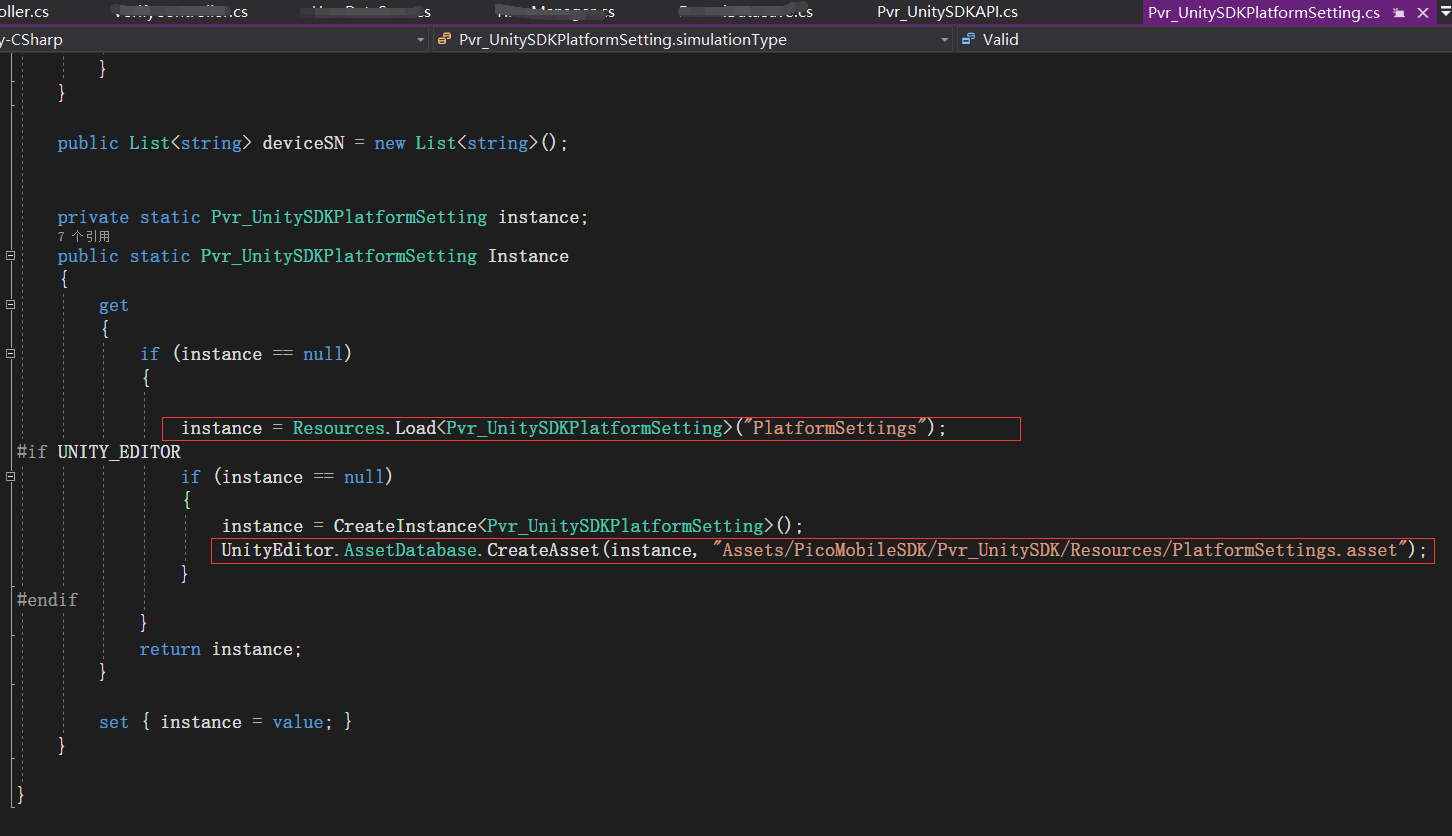Click the CreateInstance method call
This screenshot has width=1452, height=836.
[405, 526]
